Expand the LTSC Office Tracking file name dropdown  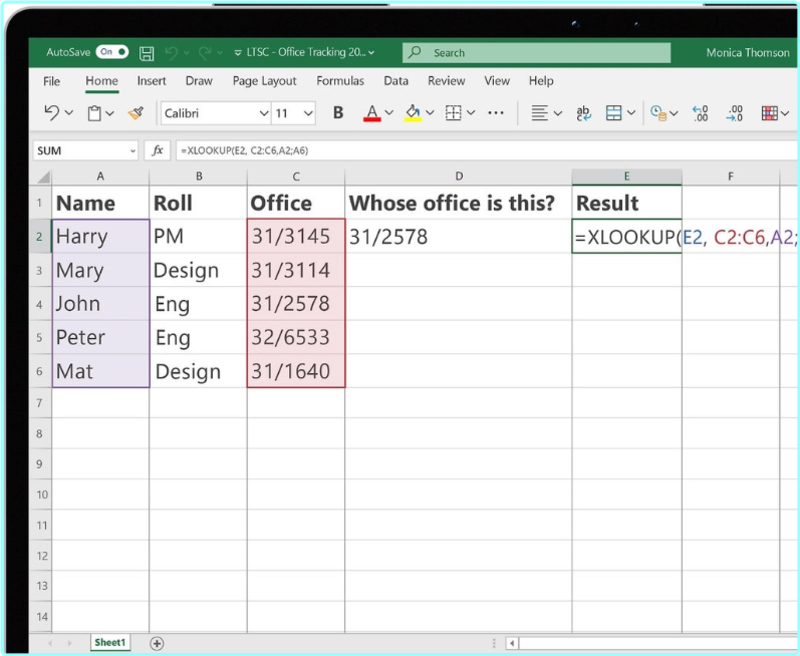(x=371, y=53)
